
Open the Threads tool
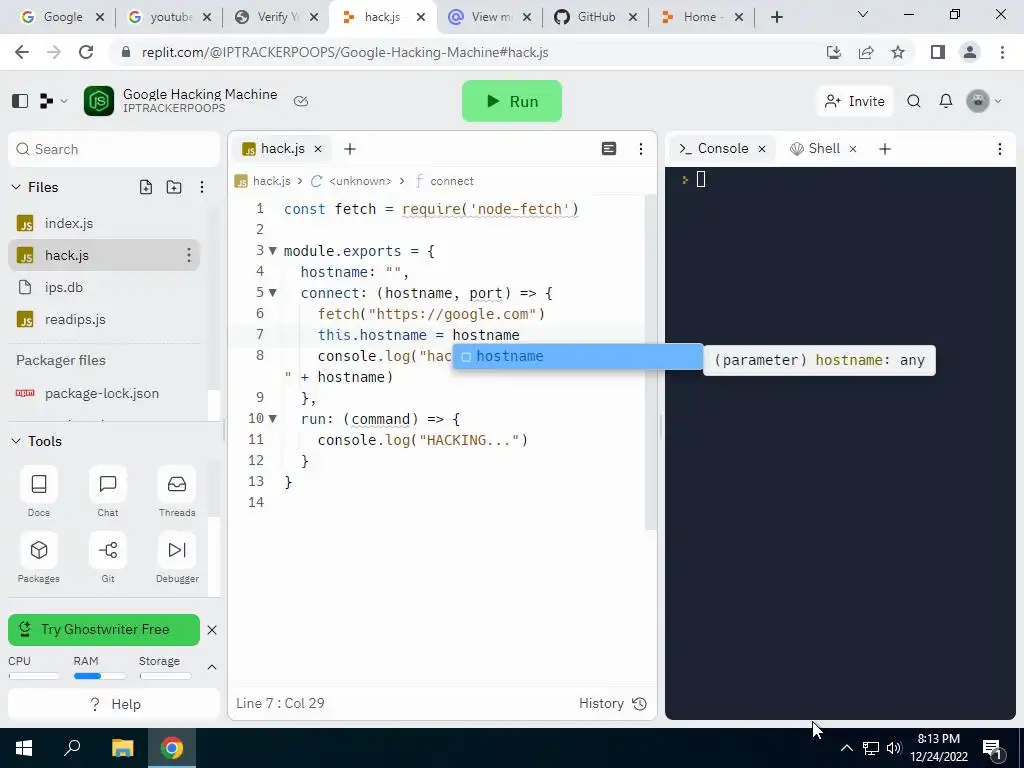pos(177,492)
